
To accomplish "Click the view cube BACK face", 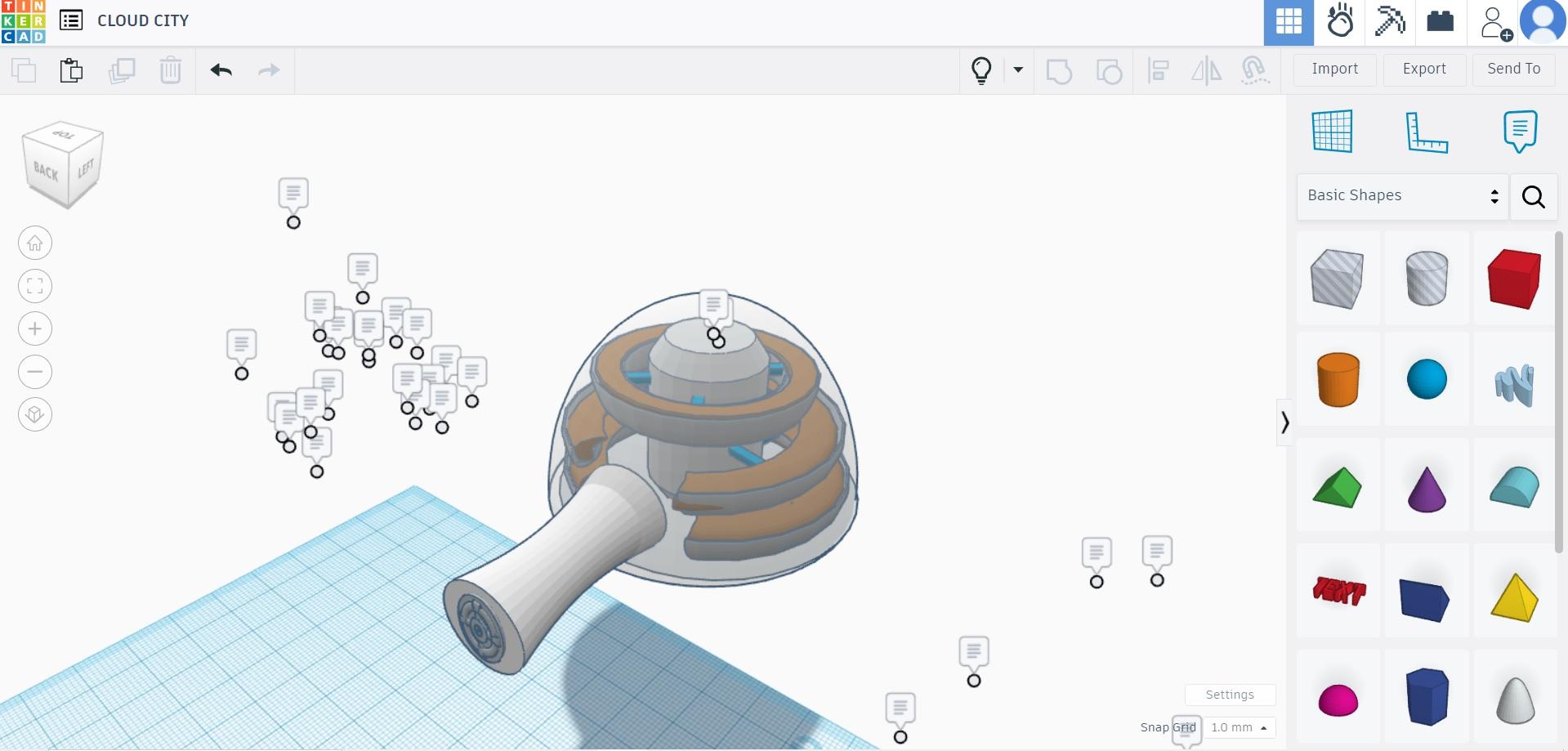I will [46, 172].
